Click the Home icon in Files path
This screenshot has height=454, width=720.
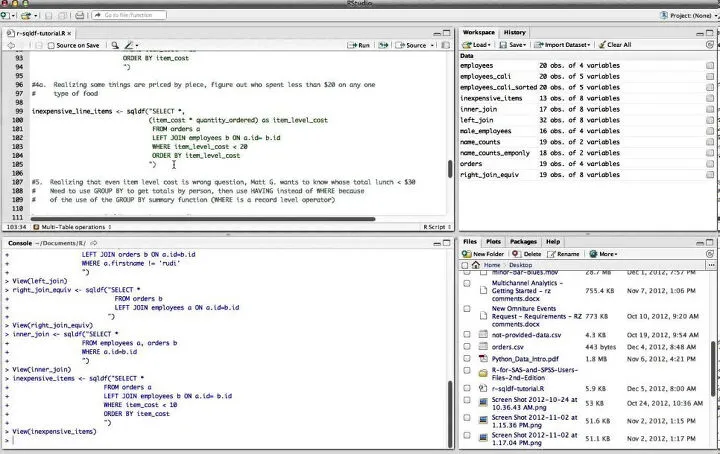[x=476, y=265]
